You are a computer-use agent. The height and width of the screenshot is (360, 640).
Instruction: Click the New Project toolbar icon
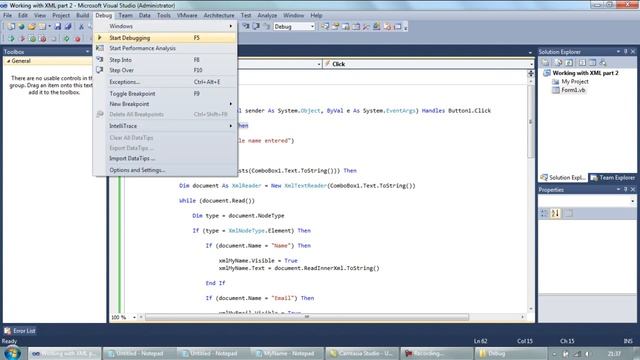(11, 27)
